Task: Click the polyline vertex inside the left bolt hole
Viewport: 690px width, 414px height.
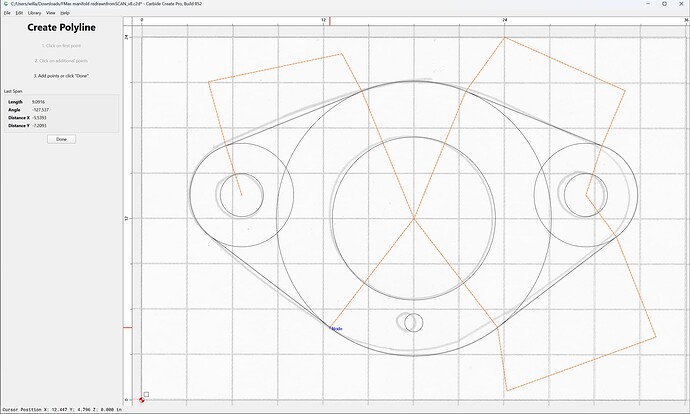Action: coord(242,194)
